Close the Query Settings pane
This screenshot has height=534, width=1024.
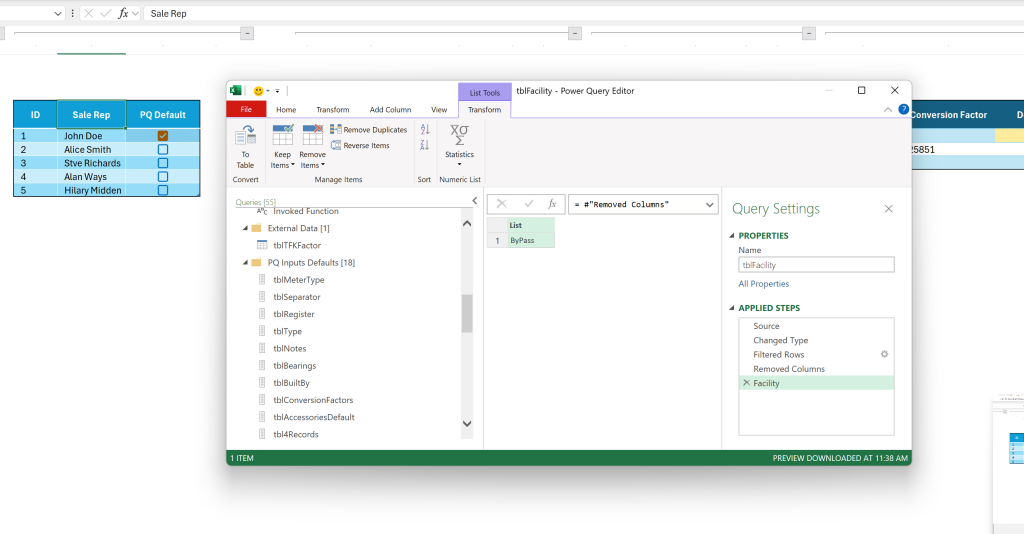(x=888, y=209)
